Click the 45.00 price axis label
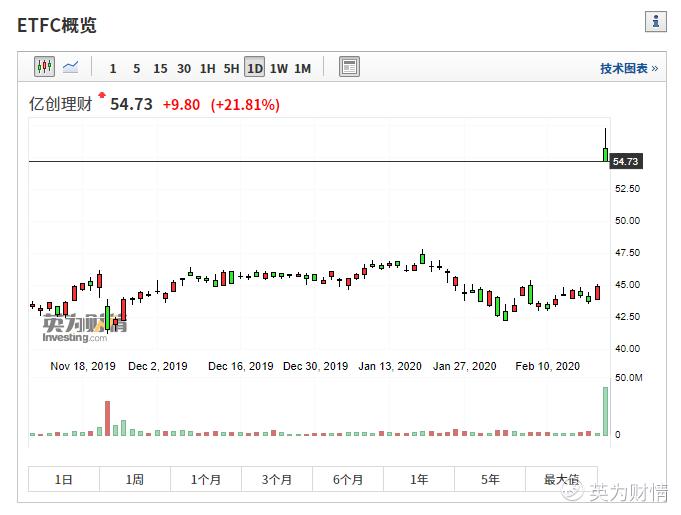This screenshot has width=681, height=515. [628, 285]
